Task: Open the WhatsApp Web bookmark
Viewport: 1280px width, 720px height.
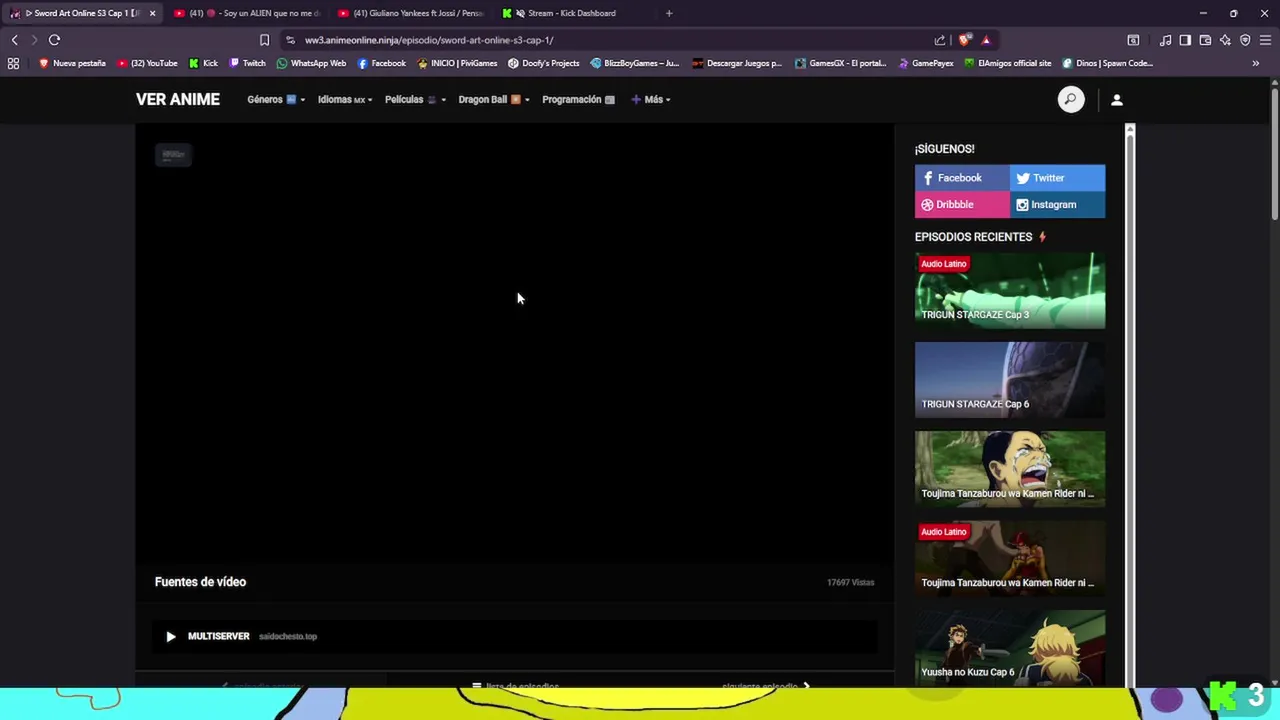Action: pyautogui.click(x=311, y=63)
